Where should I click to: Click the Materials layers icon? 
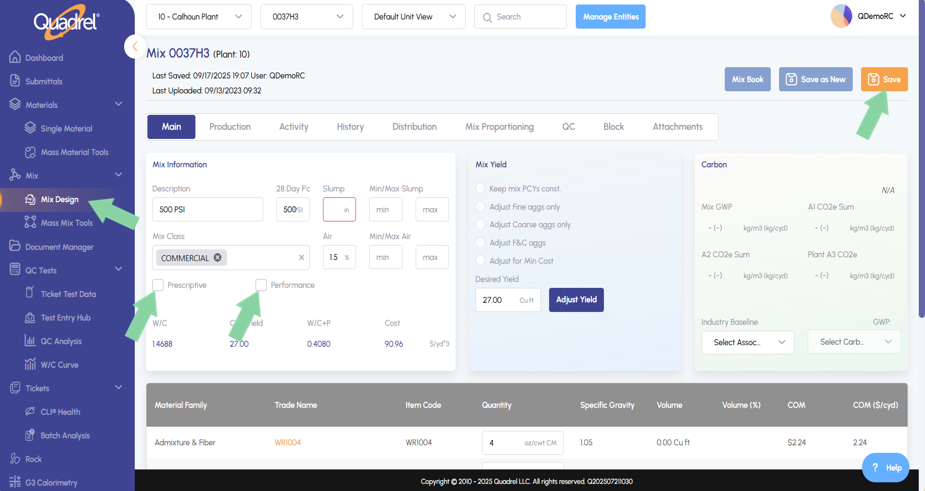(x=15, y=104)
